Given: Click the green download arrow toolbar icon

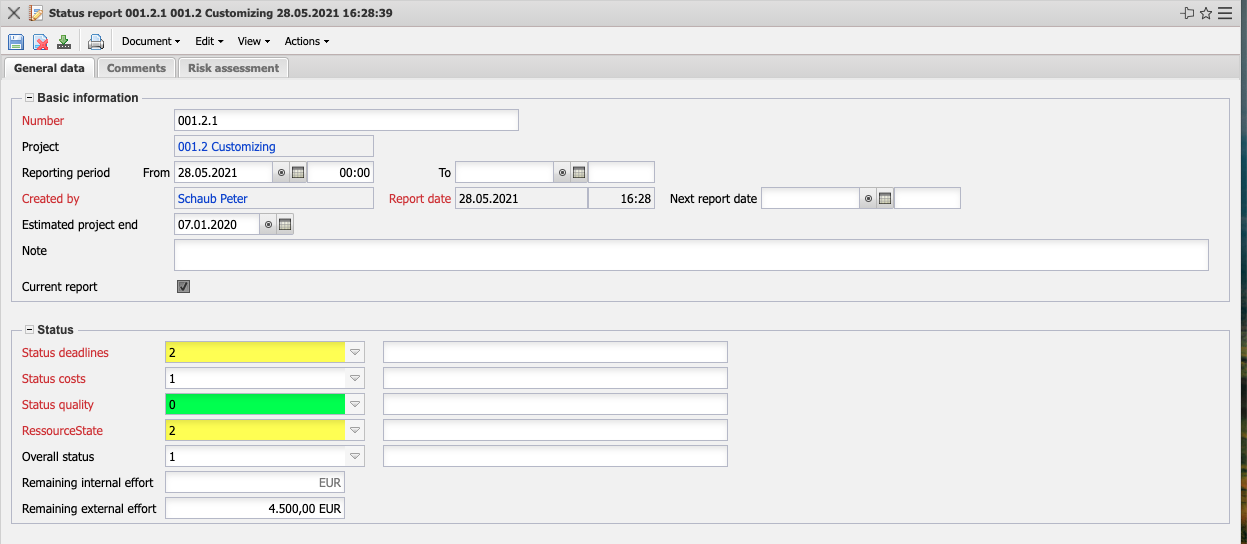Looking at the screenshot, I should pyautogui.click(x=64, y=42).
